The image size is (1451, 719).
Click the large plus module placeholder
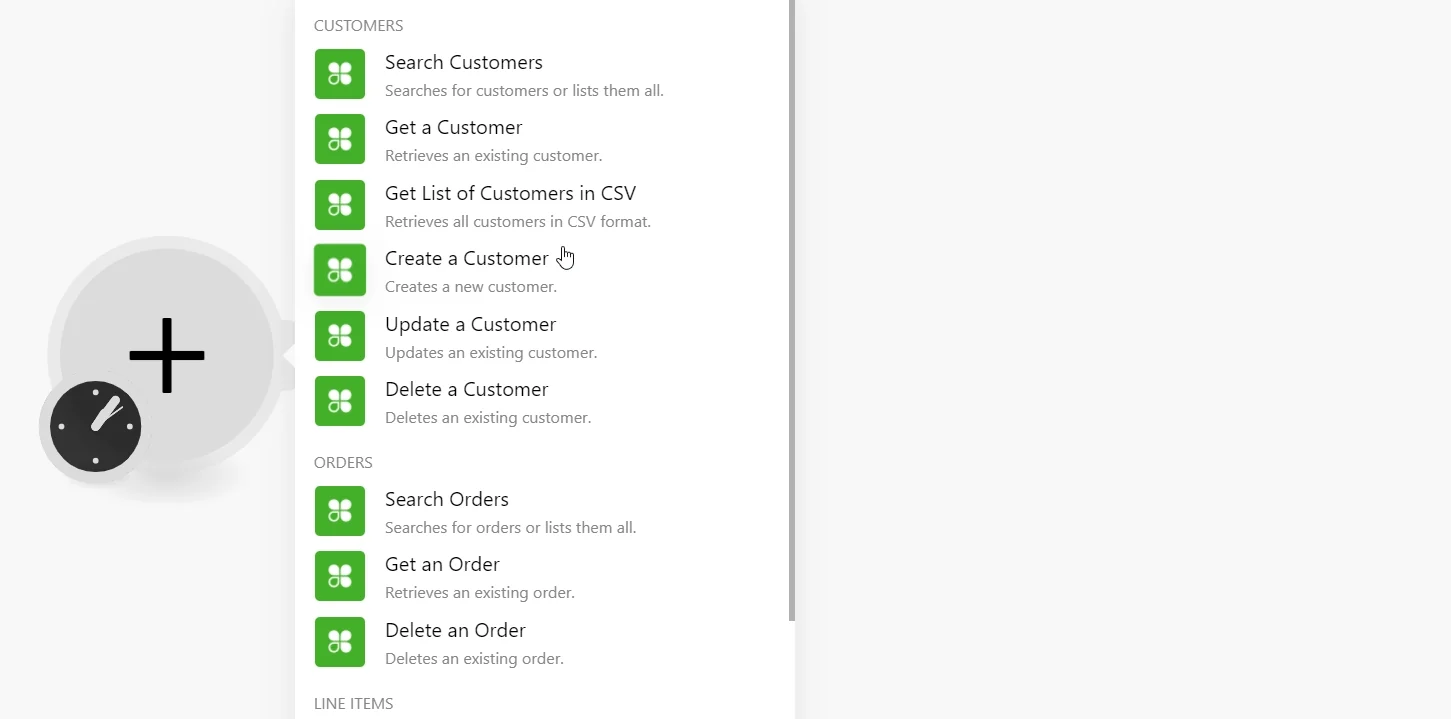pos(167,355)
